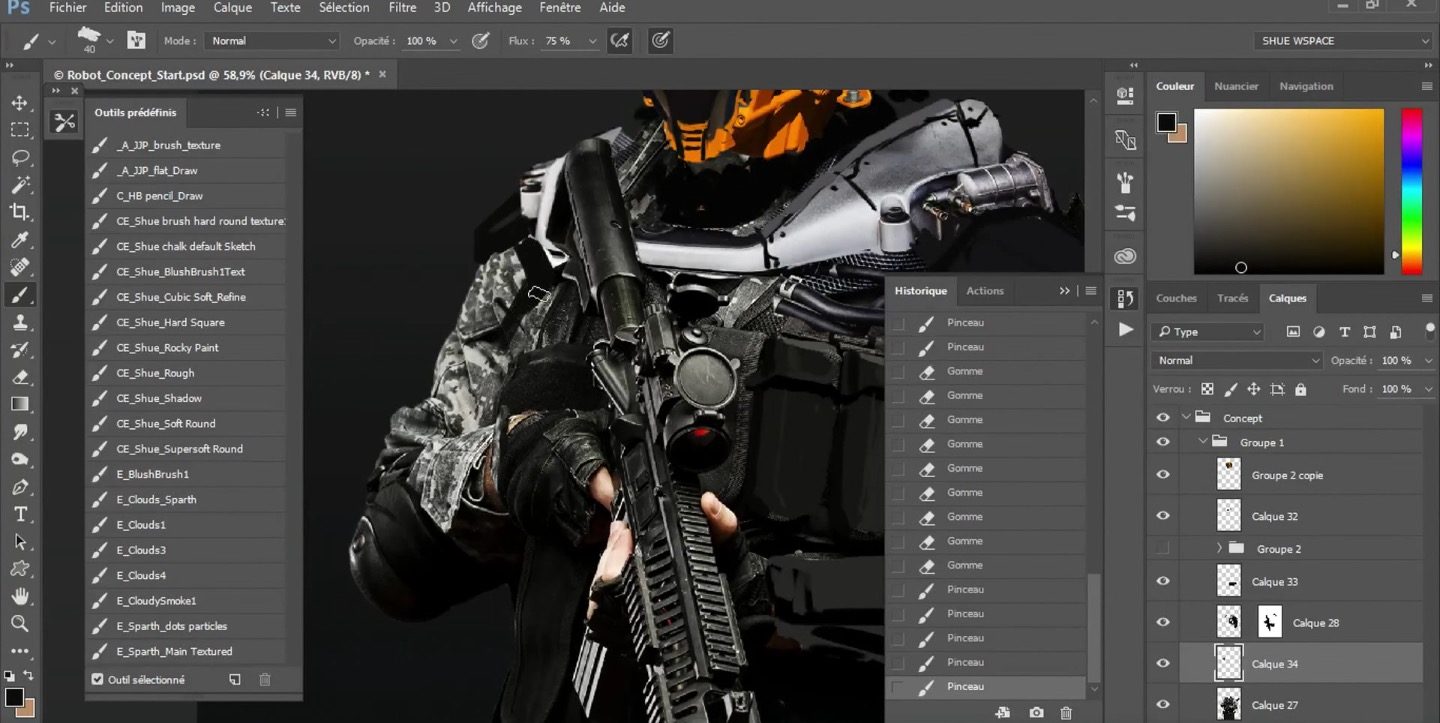Open the Calque menu
The image size is (1440, 723).
pyautogui.click(x=232, y=8)
